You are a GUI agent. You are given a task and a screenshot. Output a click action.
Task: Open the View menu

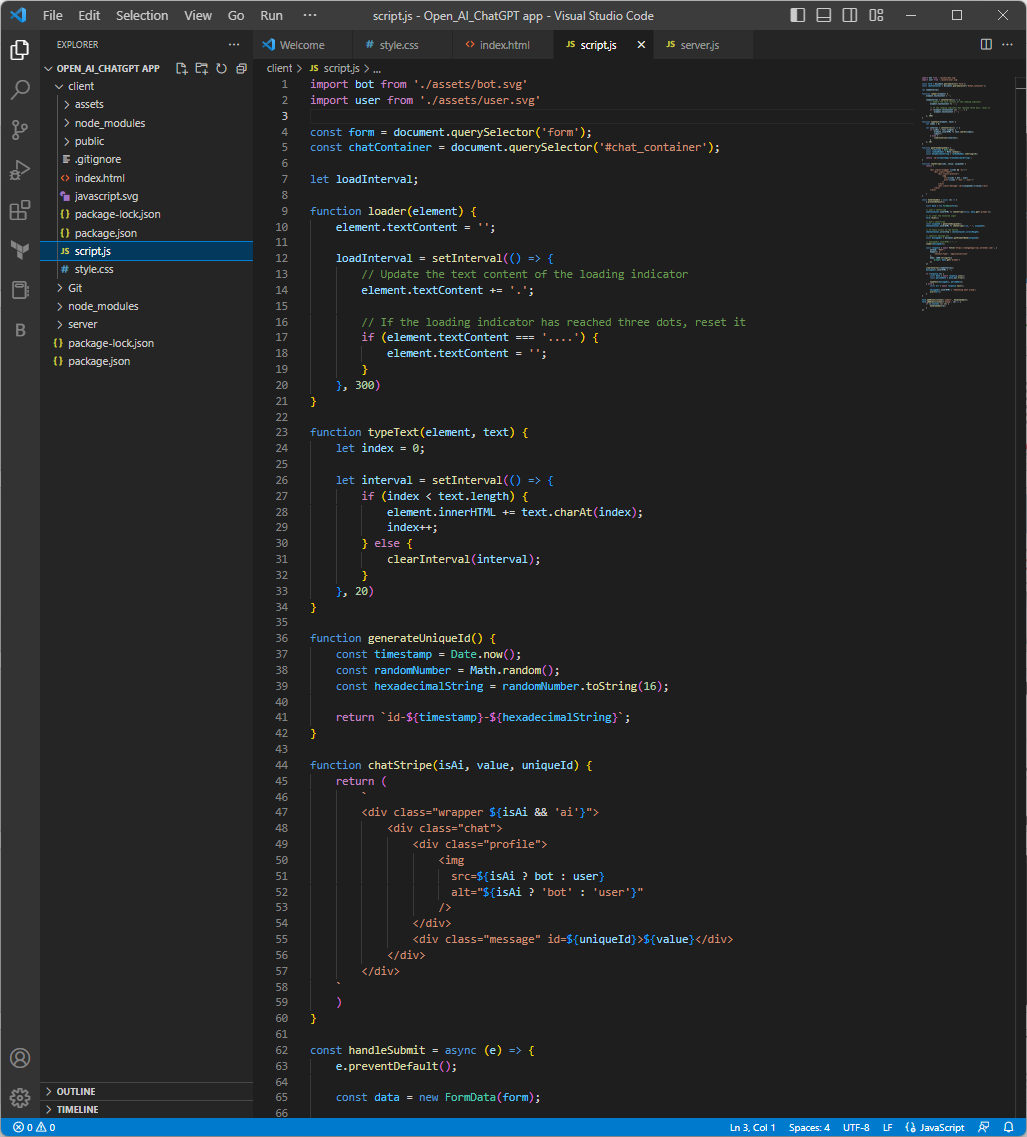(x=198, y=15)
